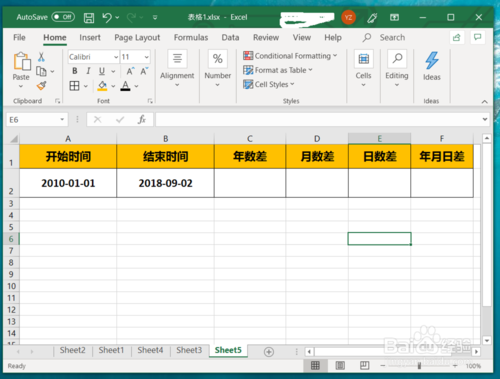Switch to the Sheet3 tab

coord(189,350)
